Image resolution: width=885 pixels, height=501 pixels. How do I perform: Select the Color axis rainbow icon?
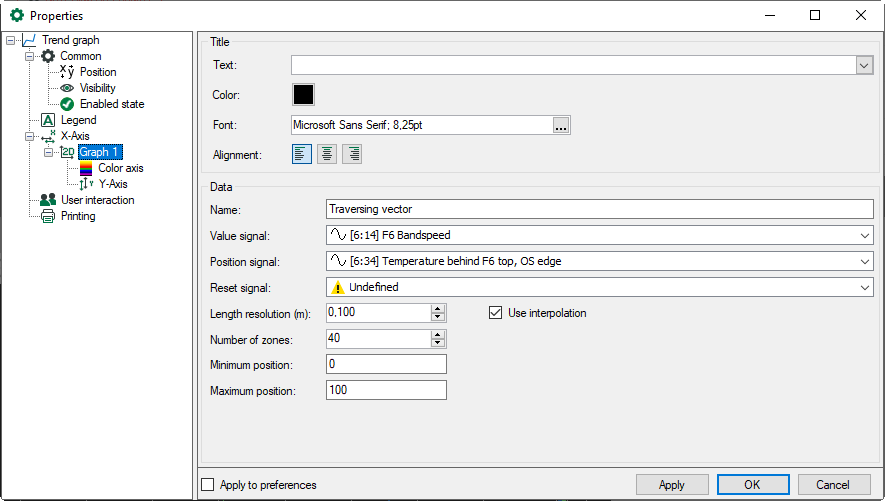click(x=85, y=168)
